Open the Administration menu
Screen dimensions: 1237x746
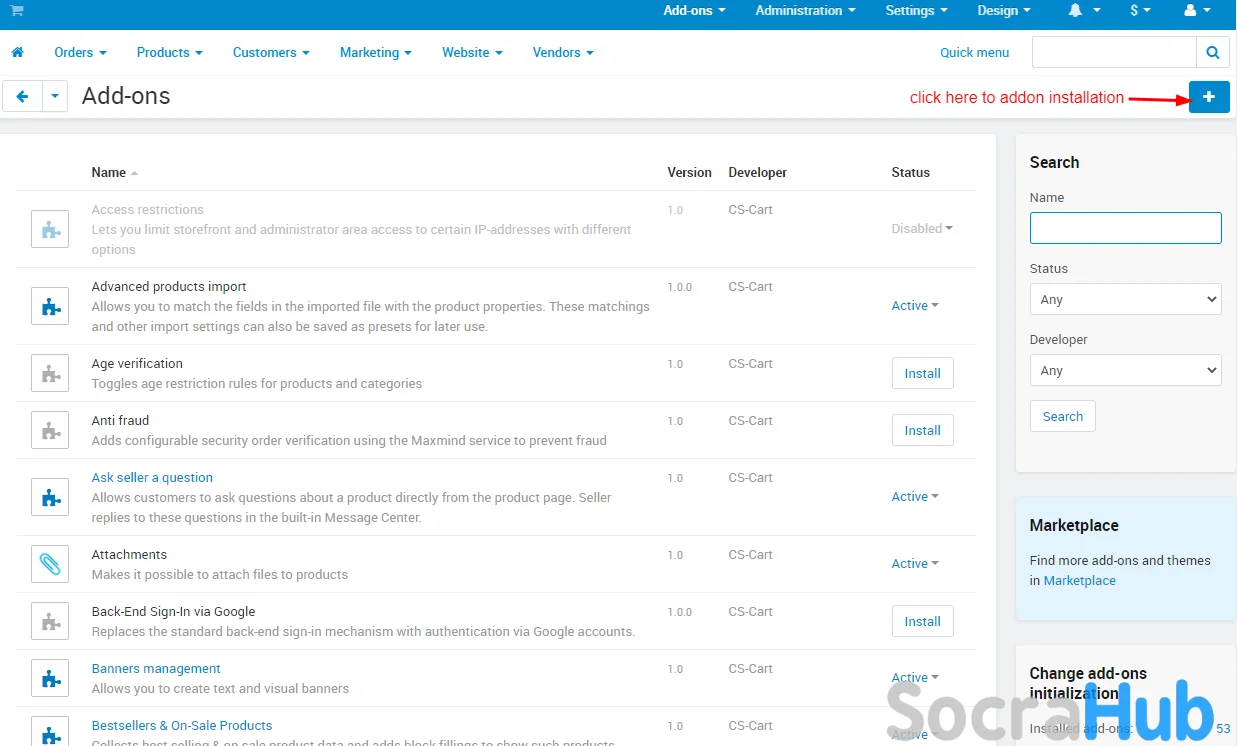tap(805, 11)
